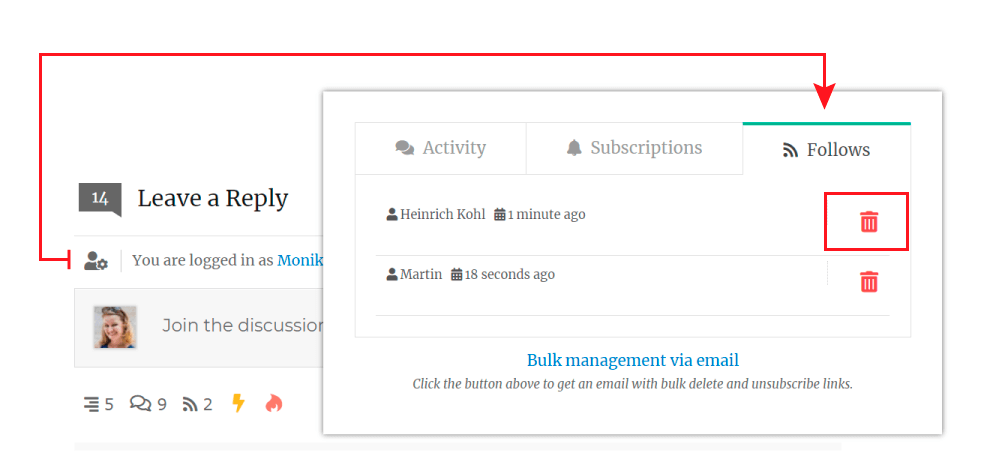Select the Follows tab
The image size is (986, 475).
pos(826,150)
